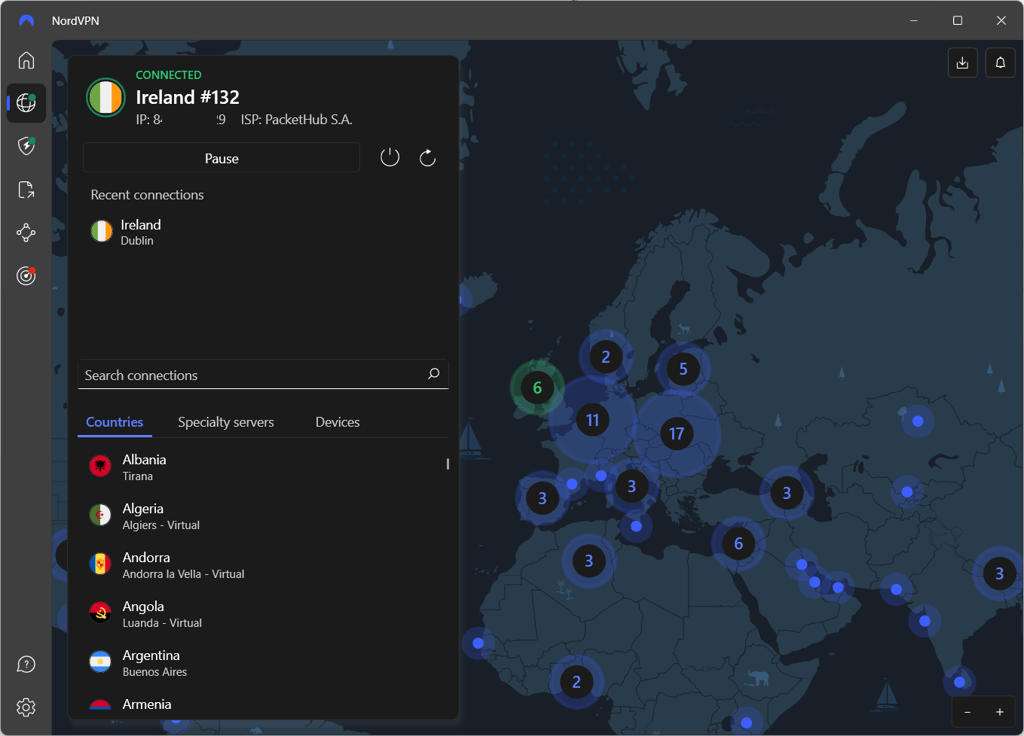Image resolution: width=1024 pixels, height=736 pixels.
Task: Click ISP: PacketHub S.A. text
Action: click(x=296, y=120)
